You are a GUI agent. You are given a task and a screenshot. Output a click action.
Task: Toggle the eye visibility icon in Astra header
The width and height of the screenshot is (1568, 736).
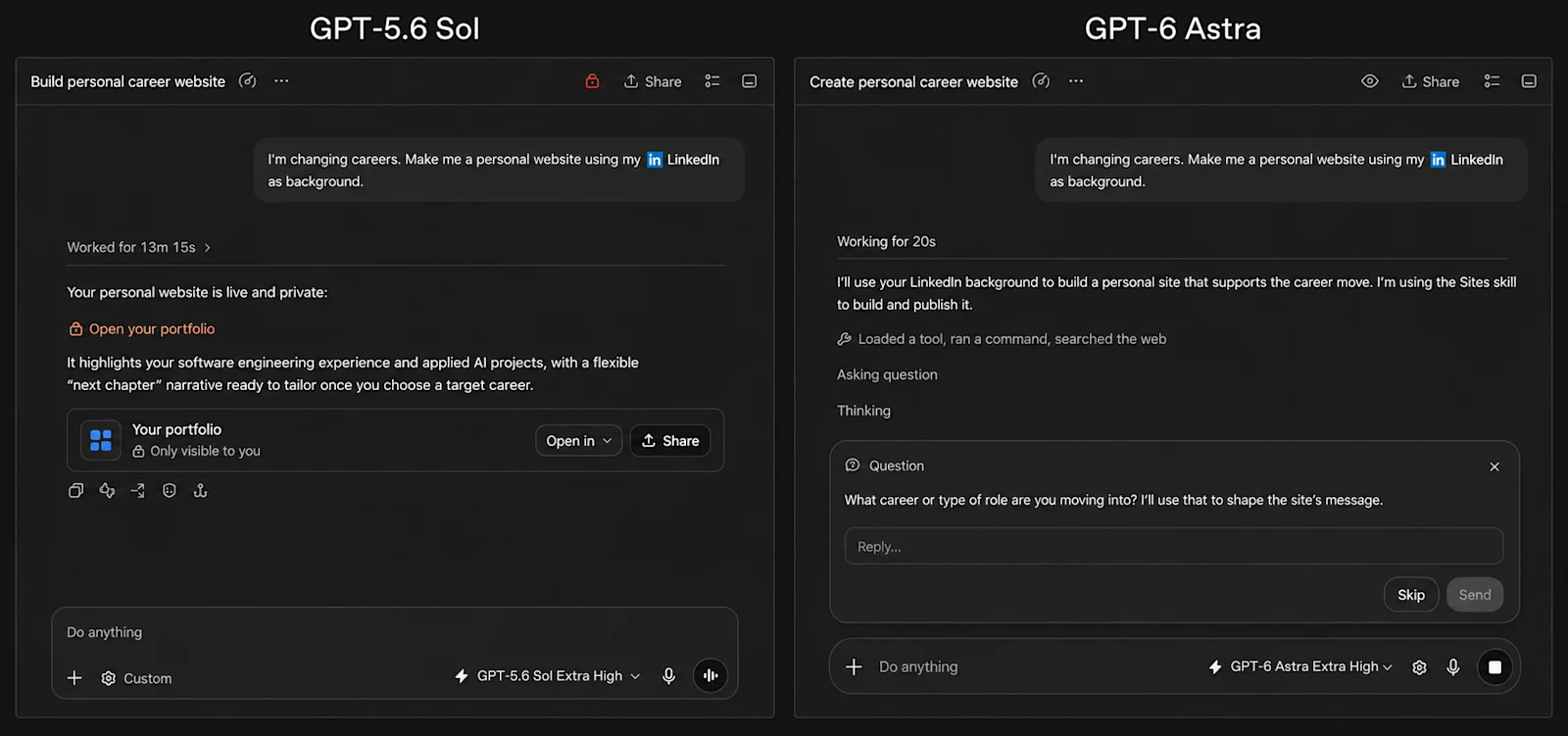pos(1370,81)
